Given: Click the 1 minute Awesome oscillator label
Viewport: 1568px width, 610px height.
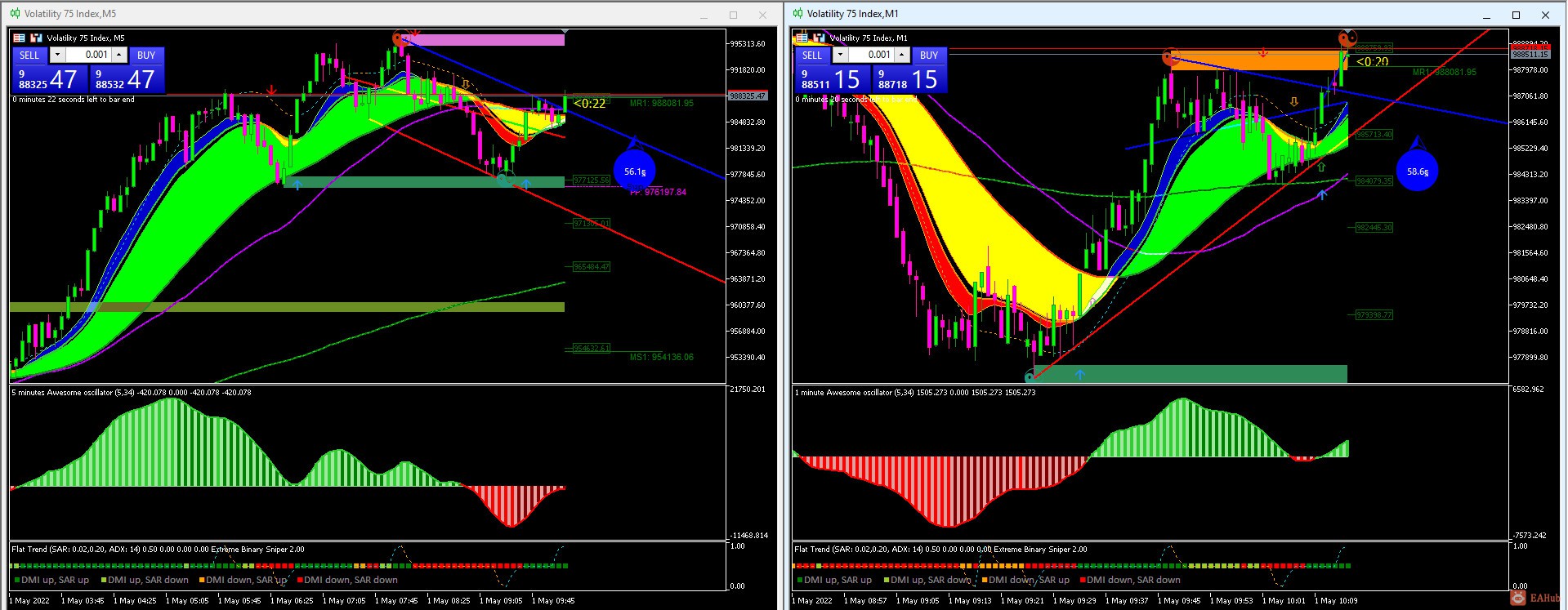Looking at the screenshot, I should click(x=915, y=393).
